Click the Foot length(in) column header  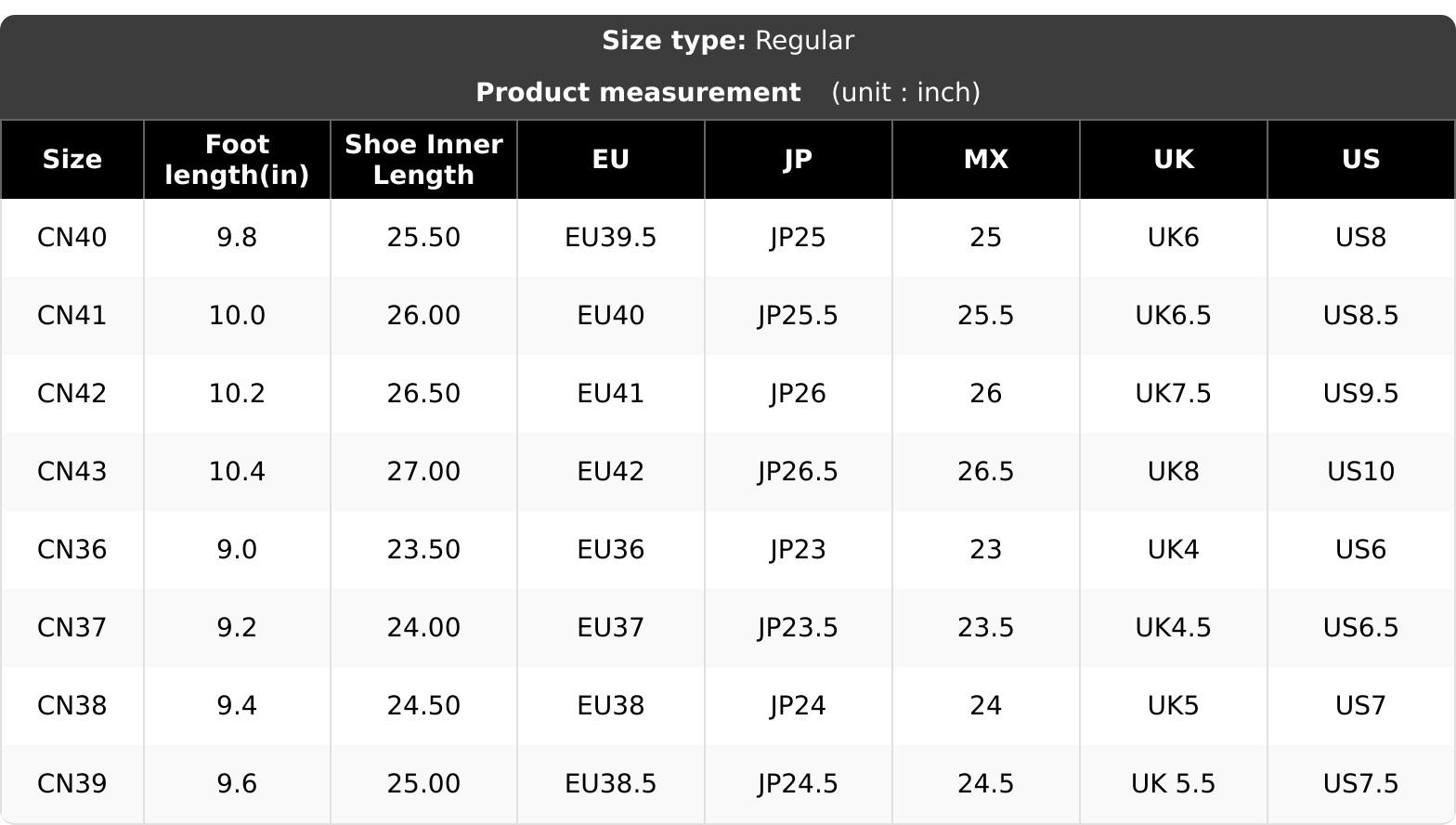tap(237, 160)
